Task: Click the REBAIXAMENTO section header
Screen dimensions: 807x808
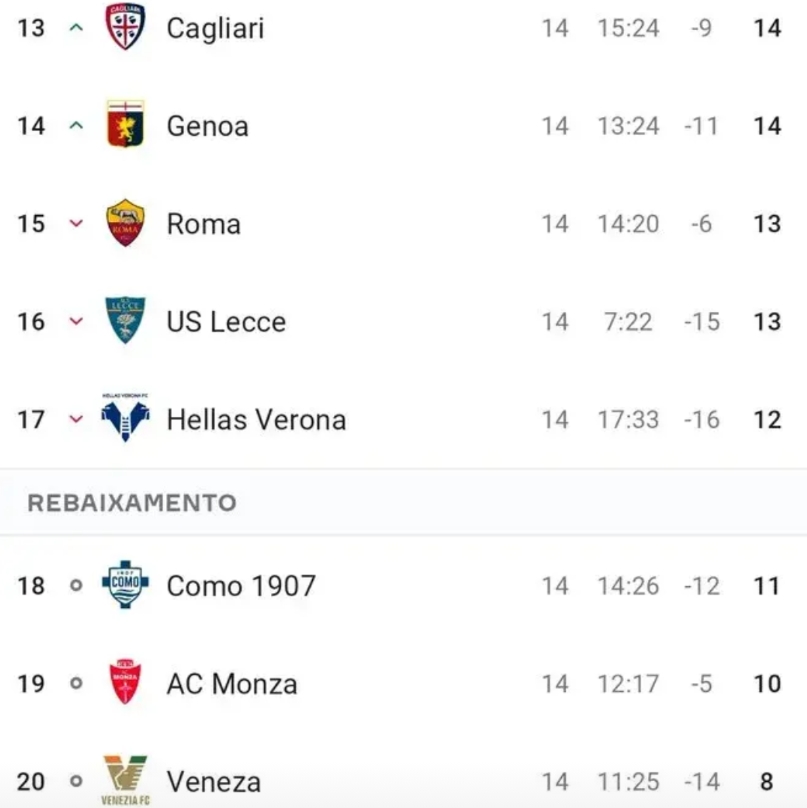Action: [132, 503]
